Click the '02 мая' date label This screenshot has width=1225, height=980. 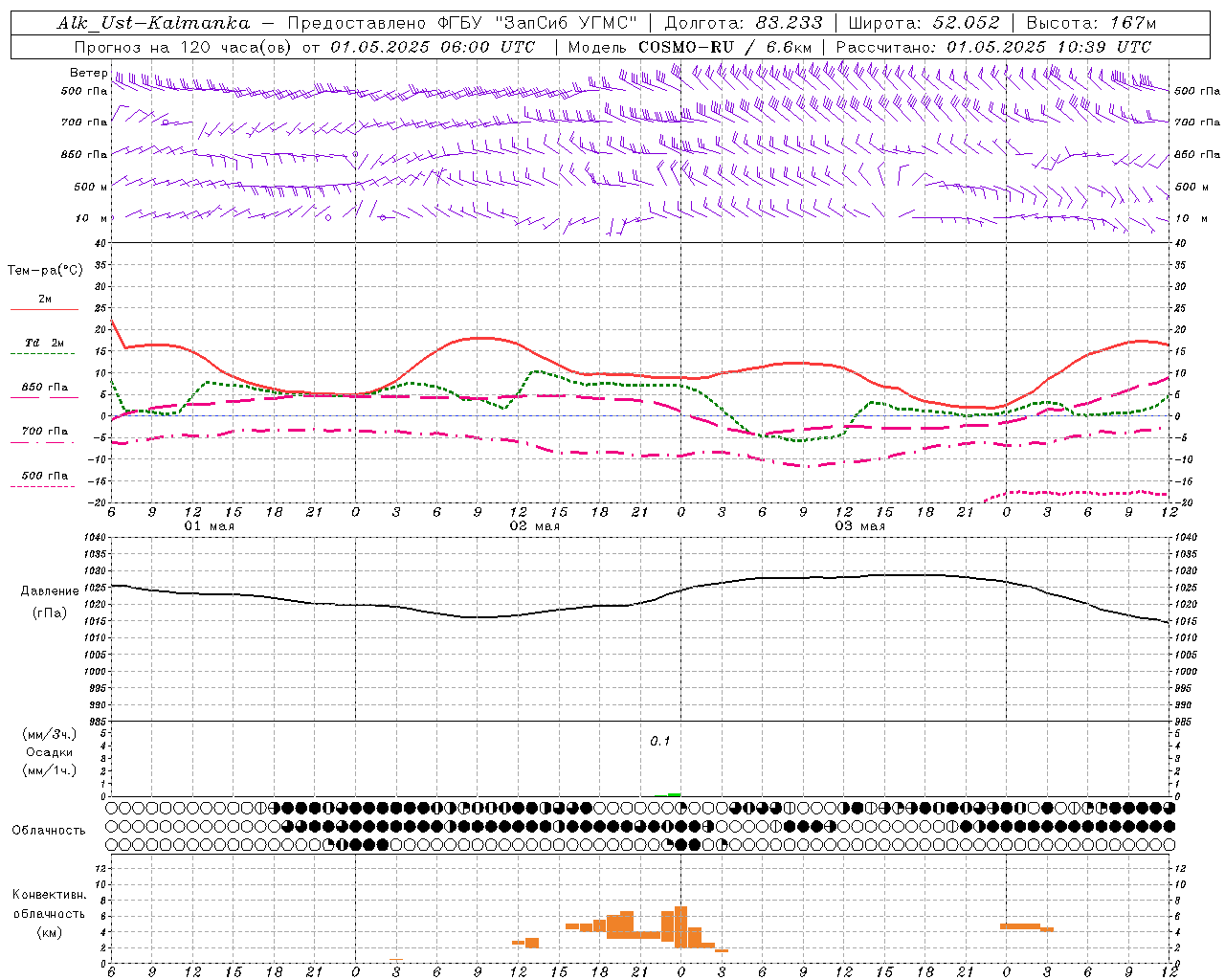(535, 526)
